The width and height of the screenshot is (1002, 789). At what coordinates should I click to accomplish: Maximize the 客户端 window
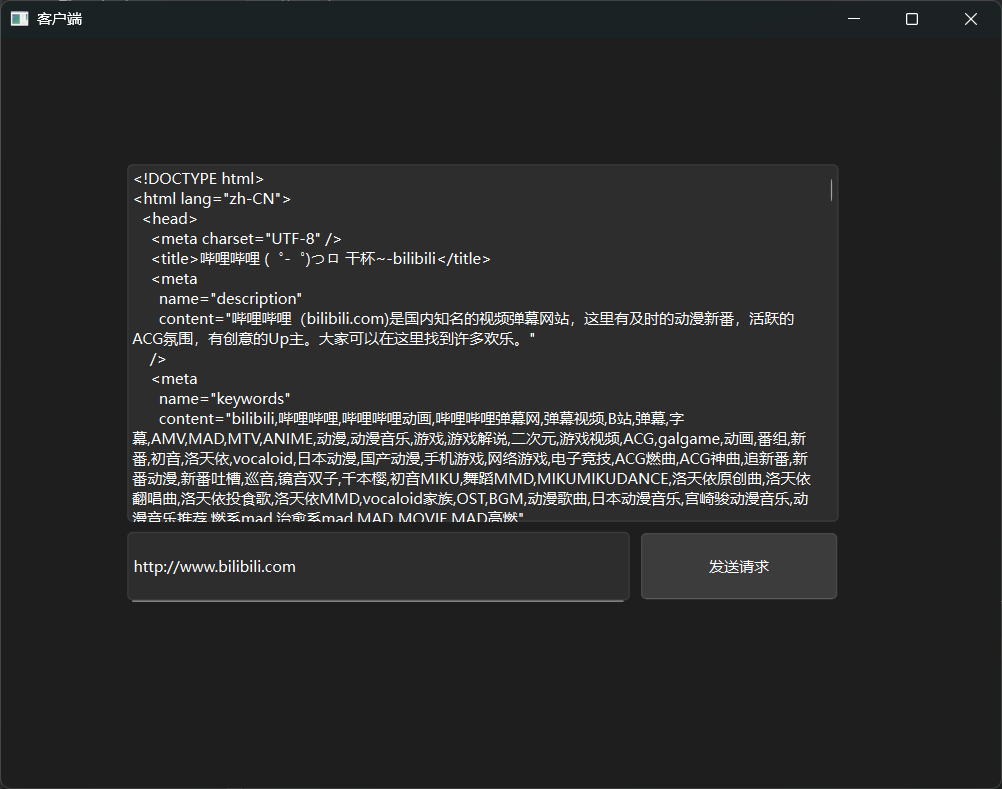pos(912,19)
